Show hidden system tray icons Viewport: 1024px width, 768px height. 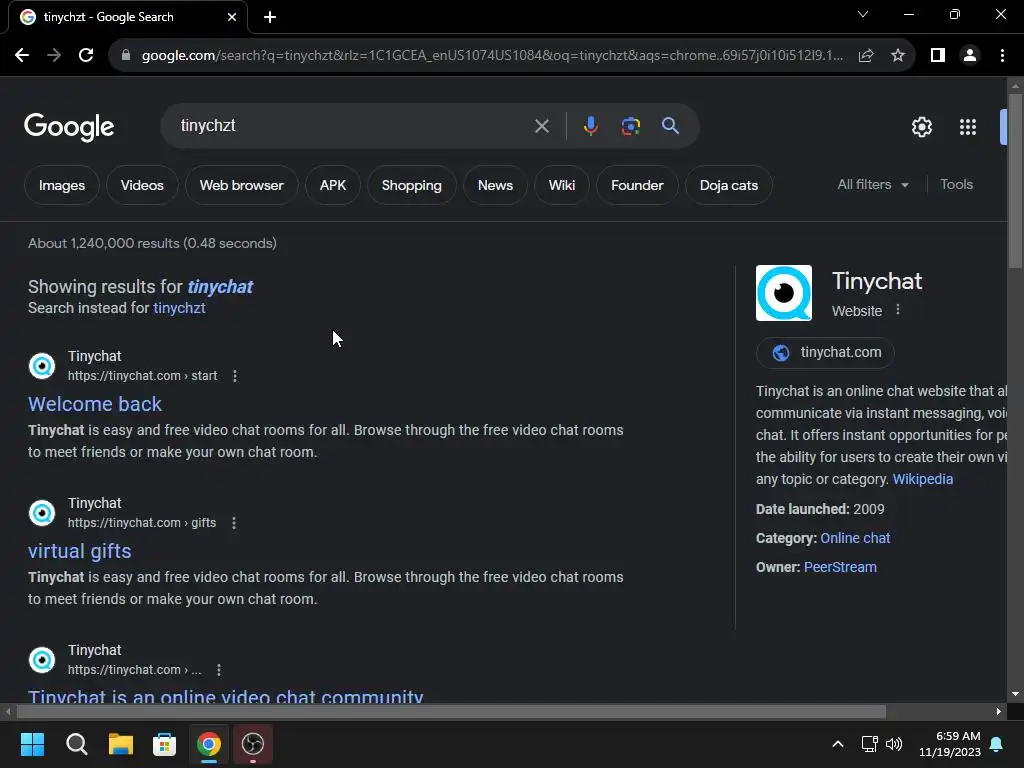(838, 744)
